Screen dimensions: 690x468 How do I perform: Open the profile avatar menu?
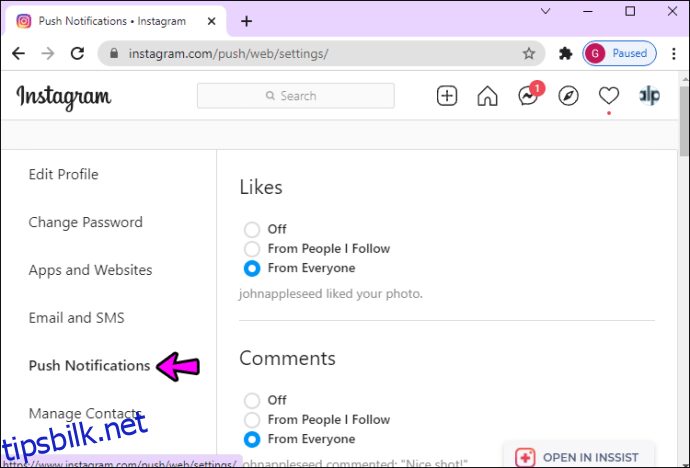pyautogui.click(x=649, y=95)
